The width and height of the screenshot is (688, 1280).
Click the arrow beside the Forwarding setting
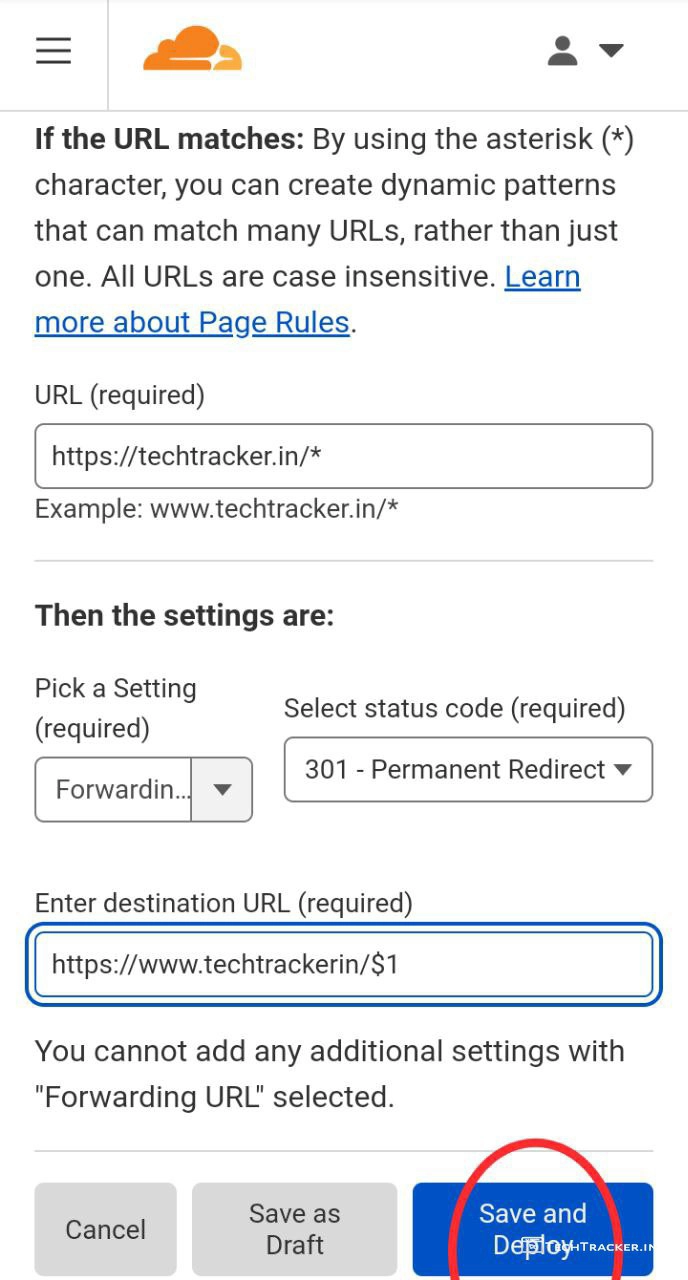(x=222, y=789)
